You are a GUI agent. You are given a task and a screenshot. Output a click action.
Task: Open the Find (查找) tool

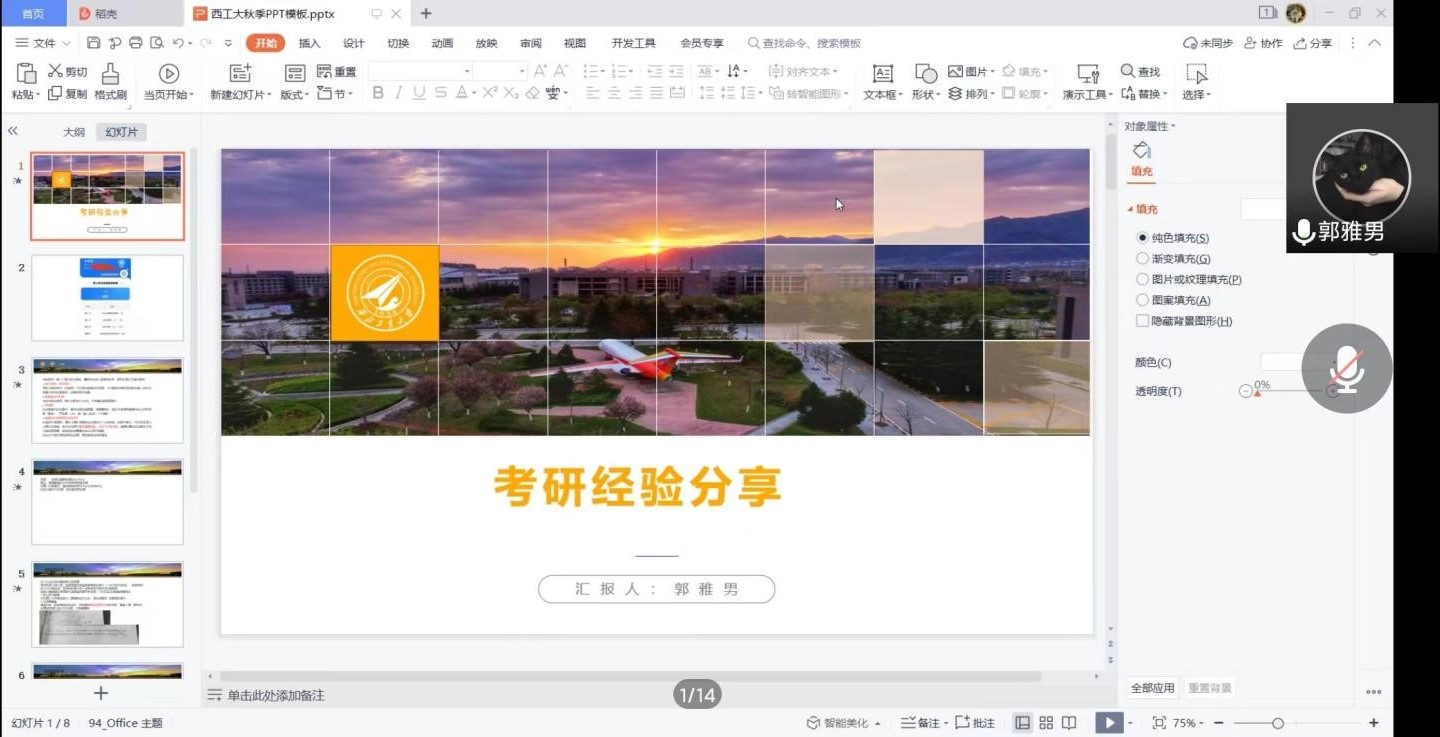(1141, 72)
